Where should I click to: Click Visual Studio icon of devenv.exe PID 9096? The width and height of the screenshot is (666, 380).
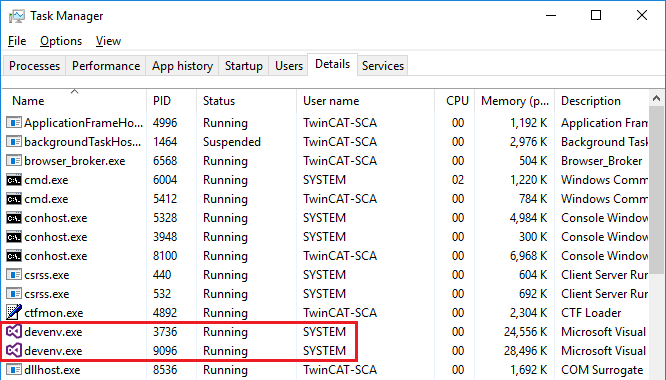14,351
